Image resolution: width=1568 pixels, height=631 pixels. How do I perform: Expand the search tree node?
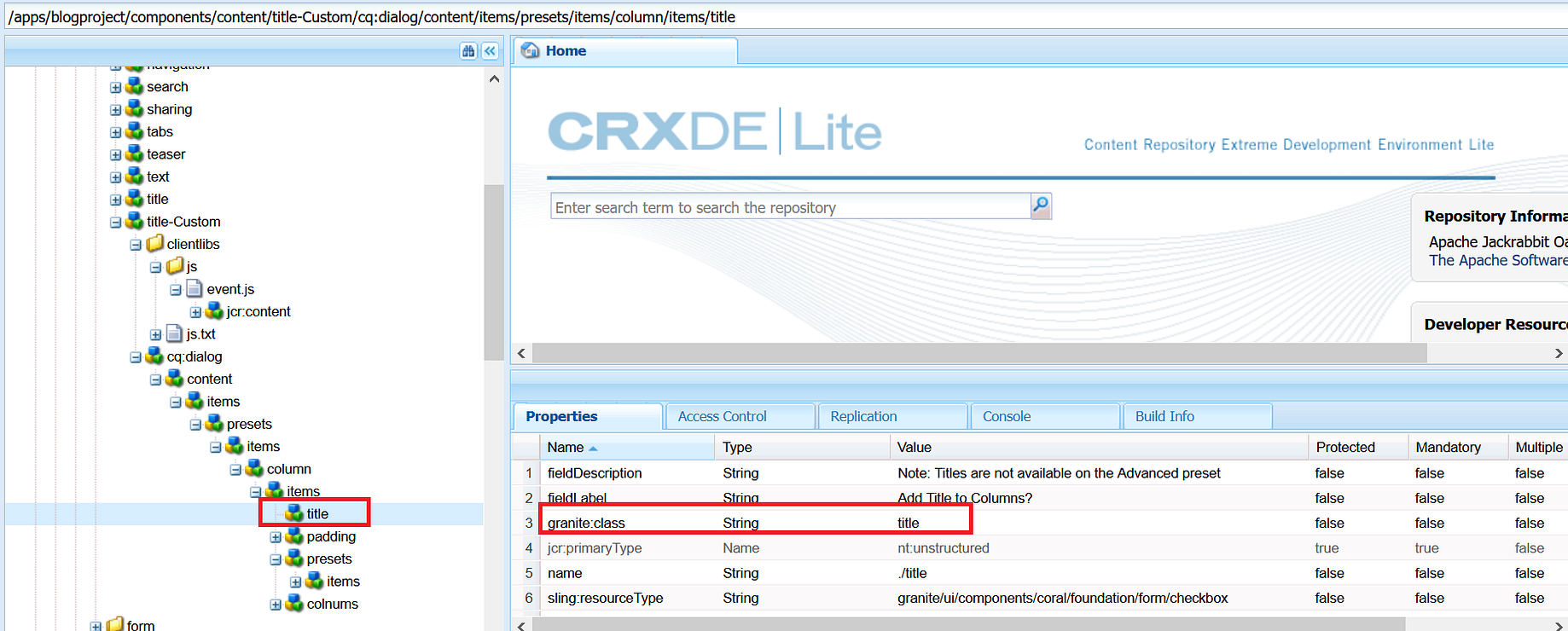coord(115,87)
